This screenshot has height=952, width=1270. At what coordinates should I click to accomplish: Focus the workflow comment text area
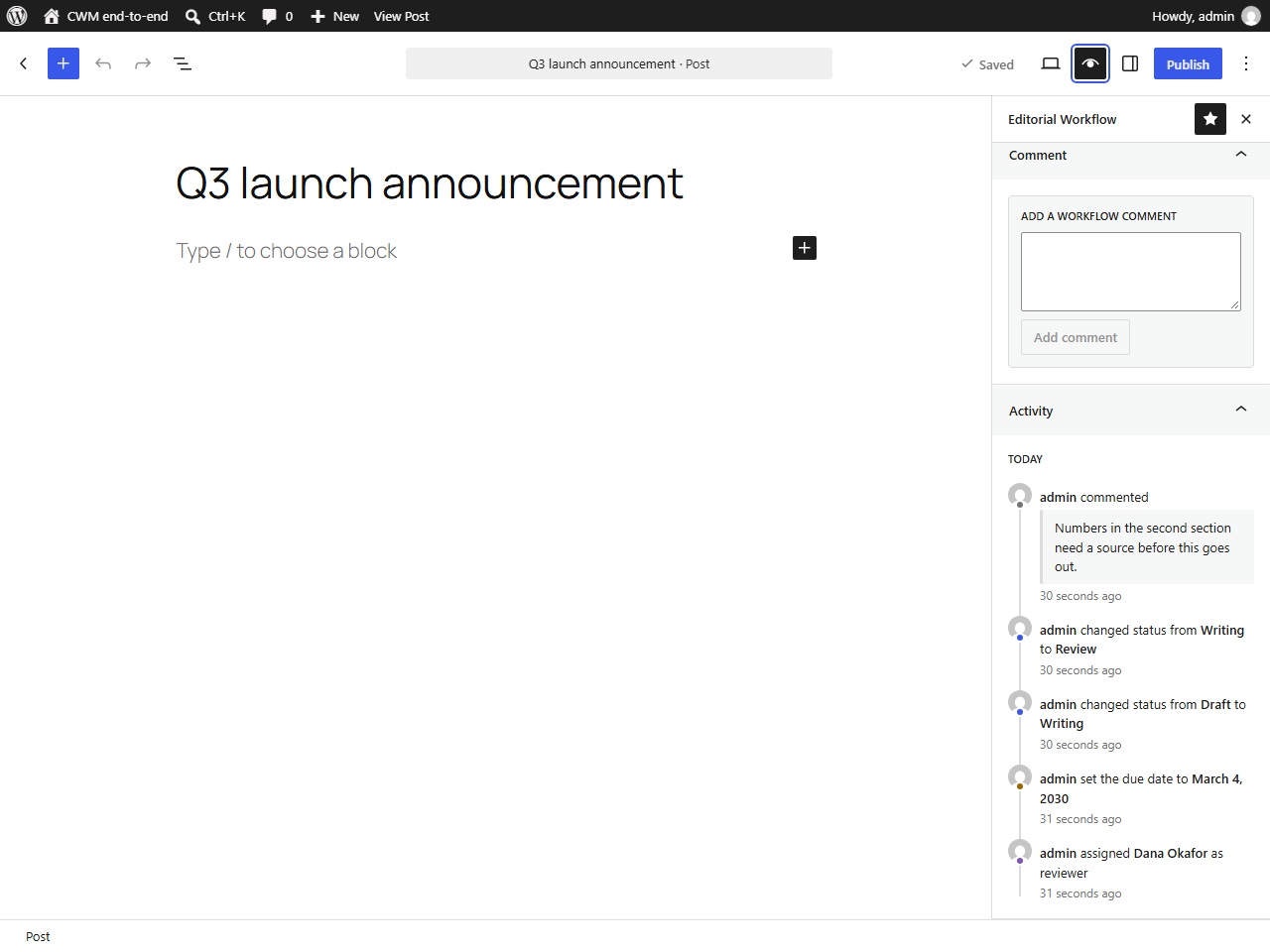pyautogui.click(x=1131, y=272)
